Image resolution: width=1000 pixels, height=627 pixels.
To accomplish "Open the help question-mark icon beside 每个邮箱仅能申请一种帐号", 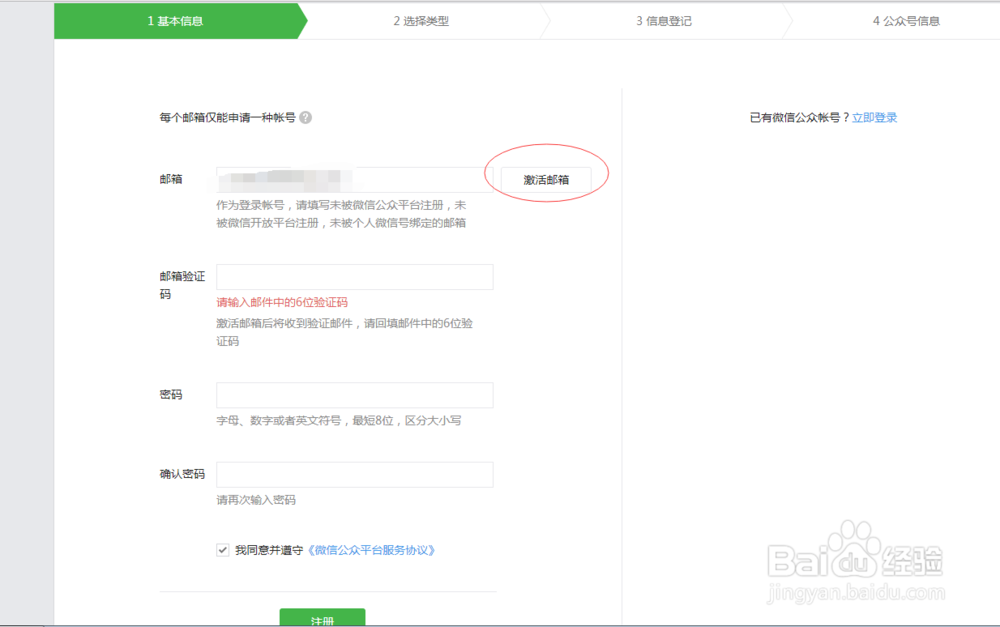I will click(x=305, y=117).
